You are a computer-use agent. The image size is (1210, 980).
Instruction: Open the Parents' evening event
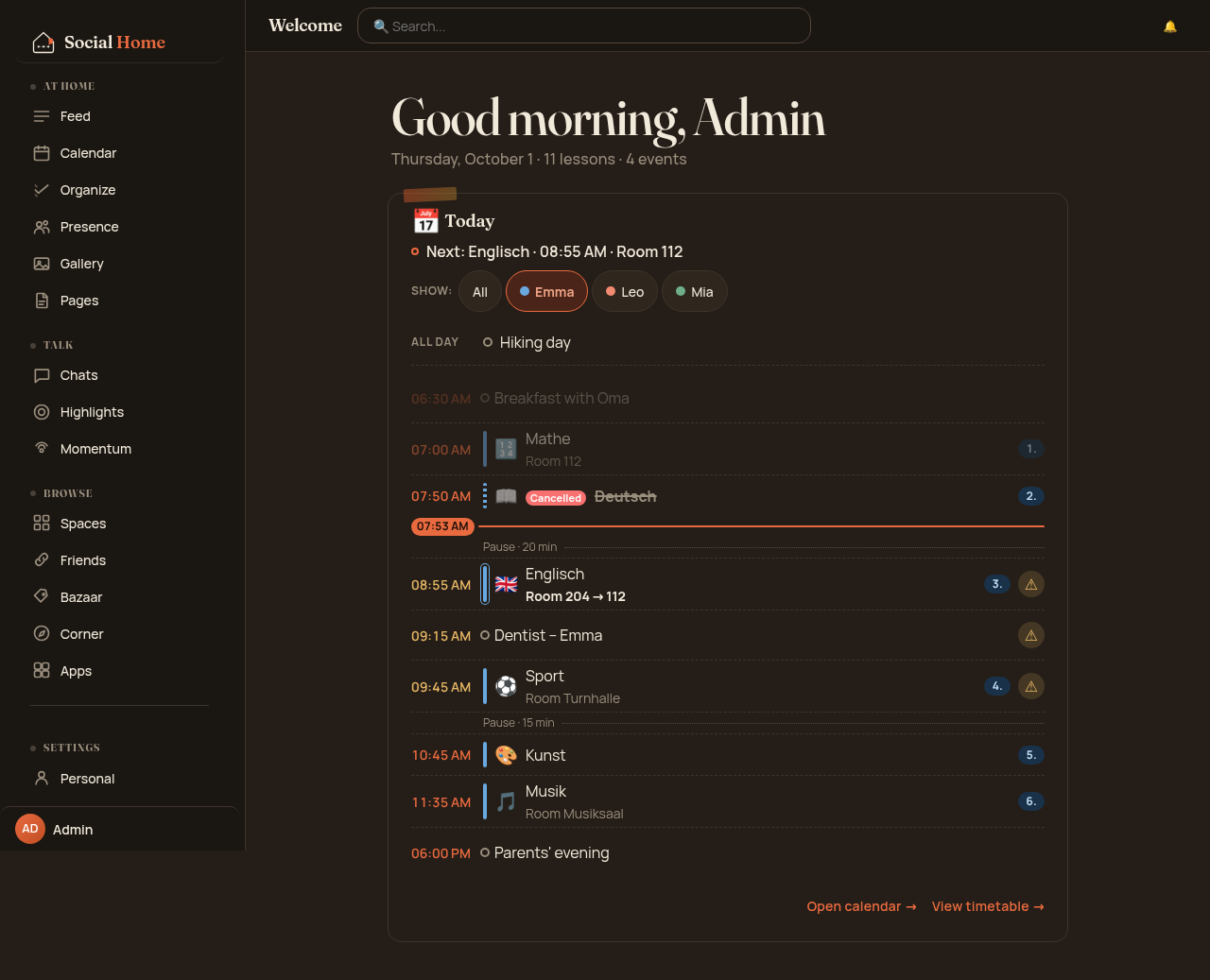click(x=728, y=853)
